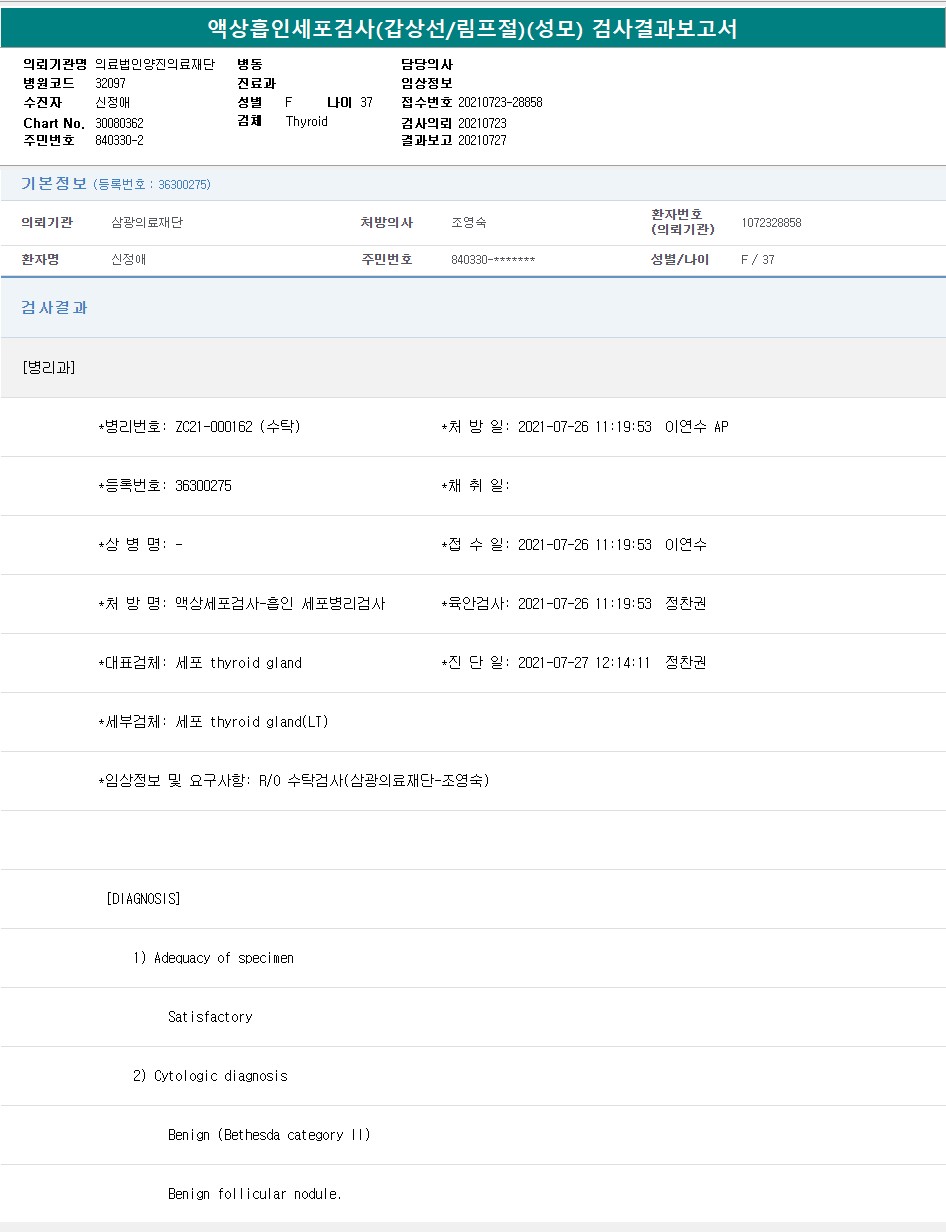
Task: Click the [DIAGNOSIS] heading
Action: pyautogui.click(x=143, y=899)
